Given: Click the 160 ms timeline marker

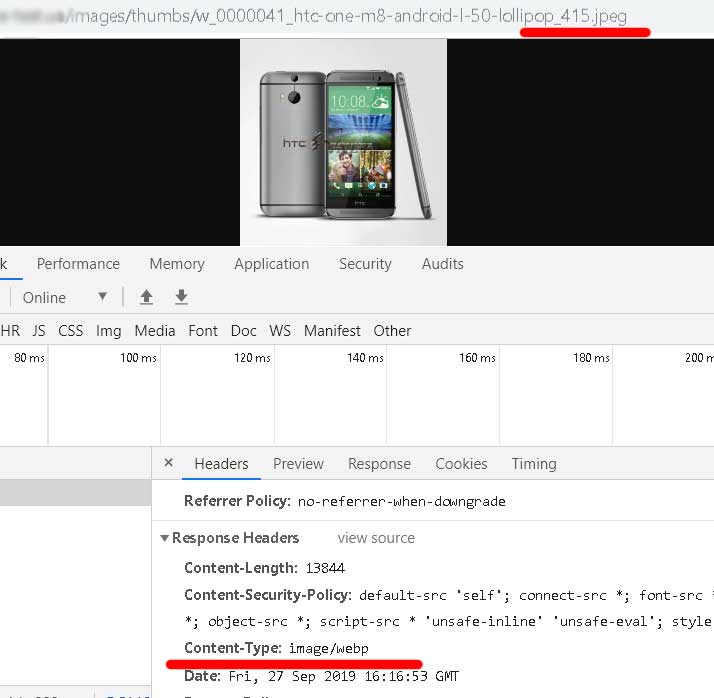Looking at the screenshot, I should click(477, 358).
